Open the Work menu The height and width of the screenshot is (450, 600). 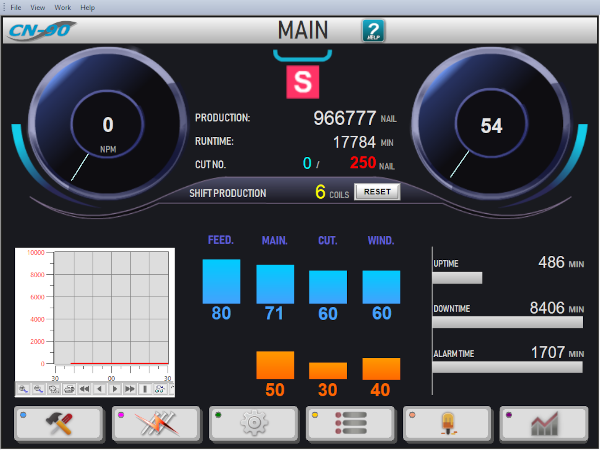pyautogui.click(x=63, y=8)
